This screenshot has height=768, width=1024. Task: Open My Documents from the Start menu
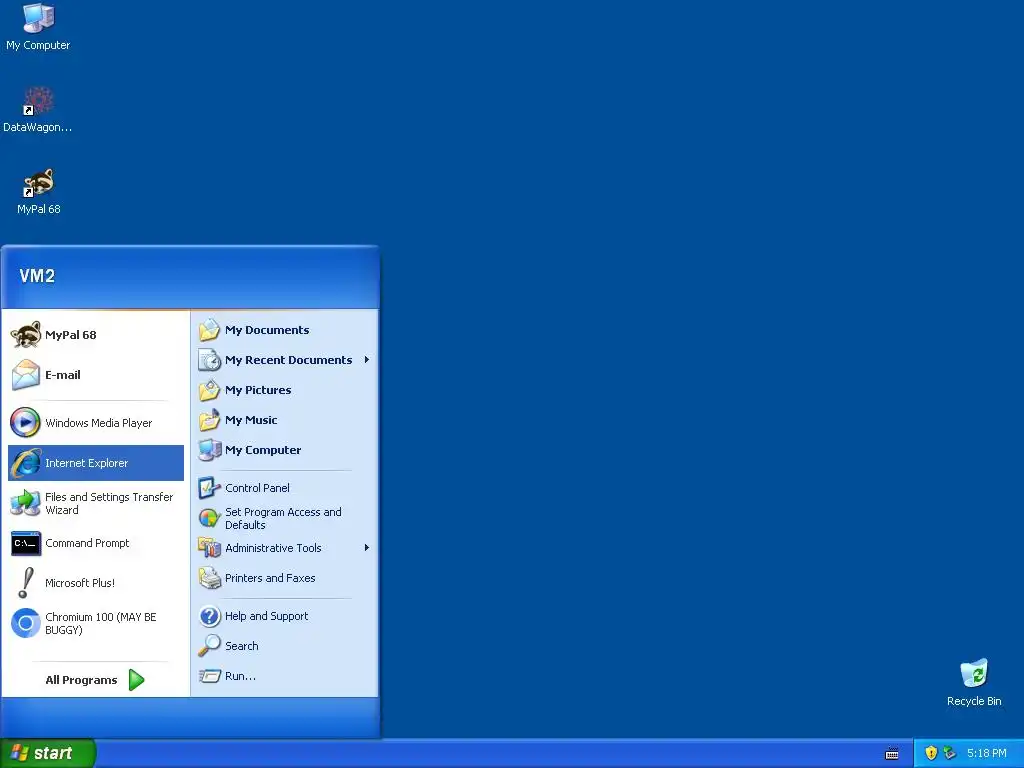coord(267,330)
